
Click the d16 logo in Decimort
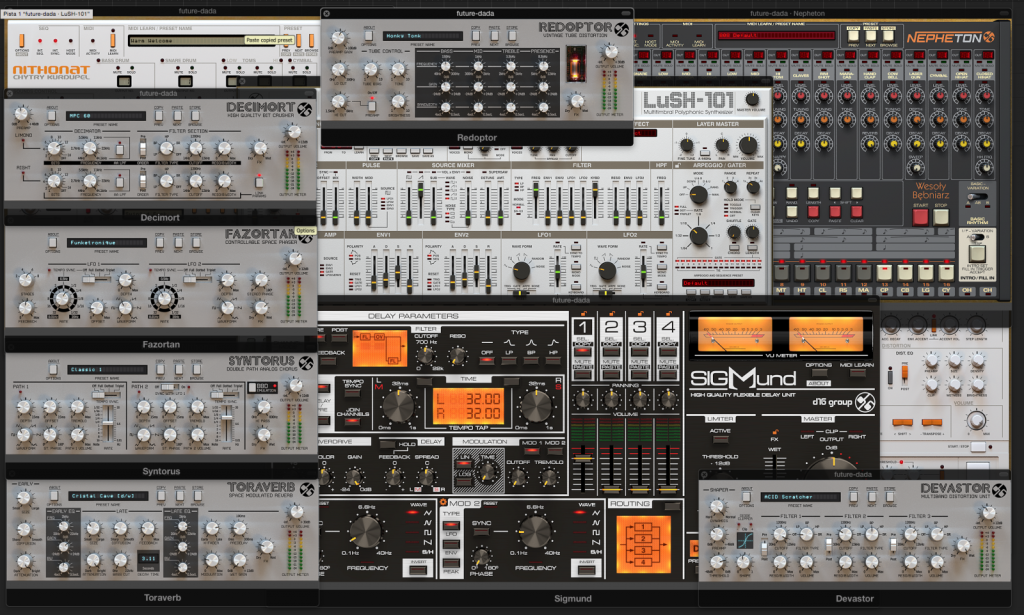tap(304, 109)
